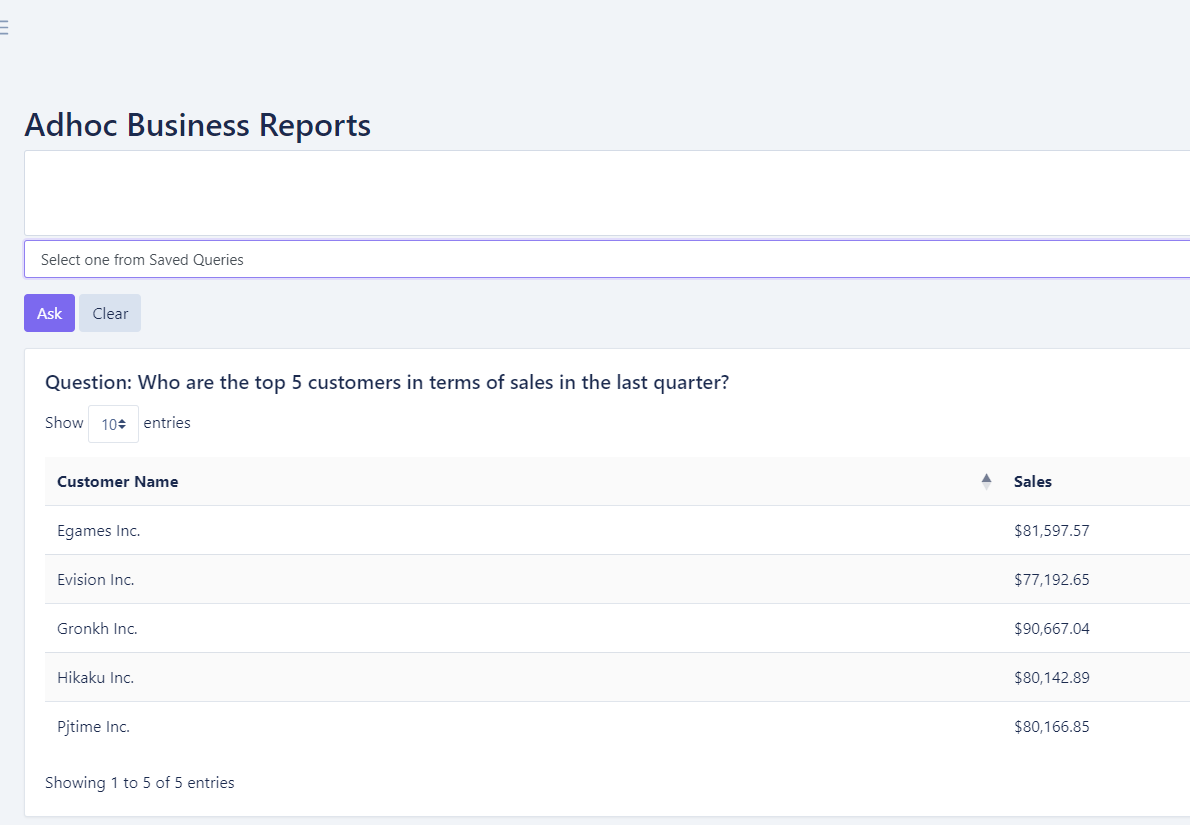
Task: Select the Hikaku Inc. customer cell
Action: click(96, 678)
